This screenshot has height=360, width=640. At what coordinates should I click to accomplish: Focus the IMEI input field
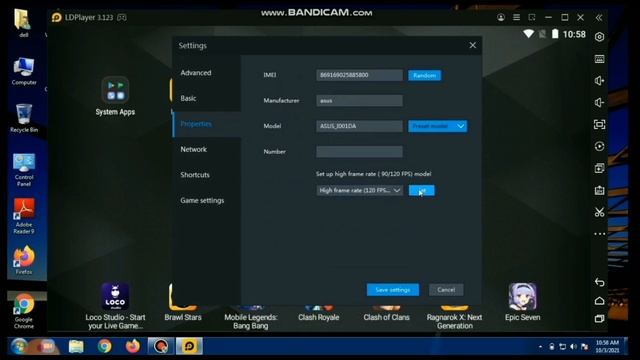pos(359,75)
